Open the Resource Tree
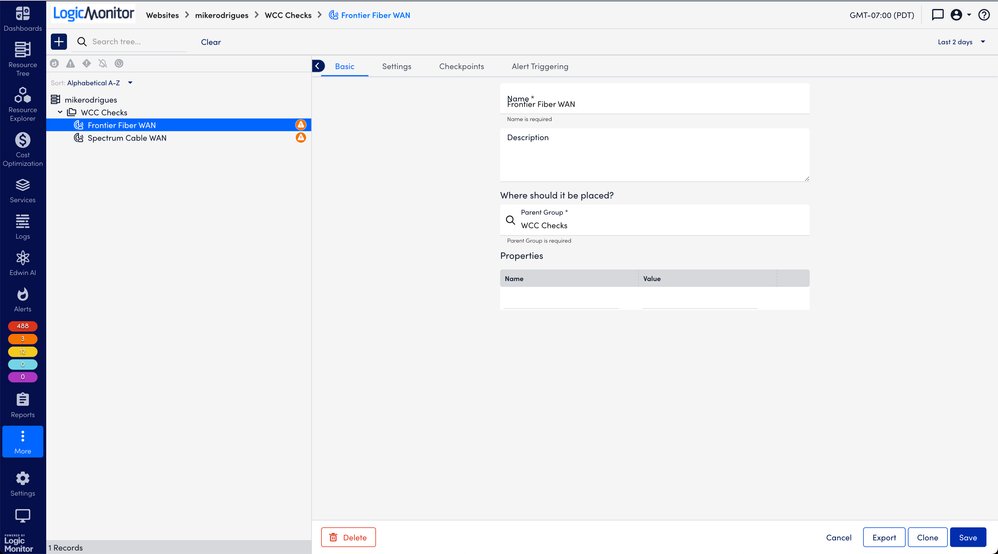Screen dimensions: 998x554 pyautogui.click(x=22, y=59)
